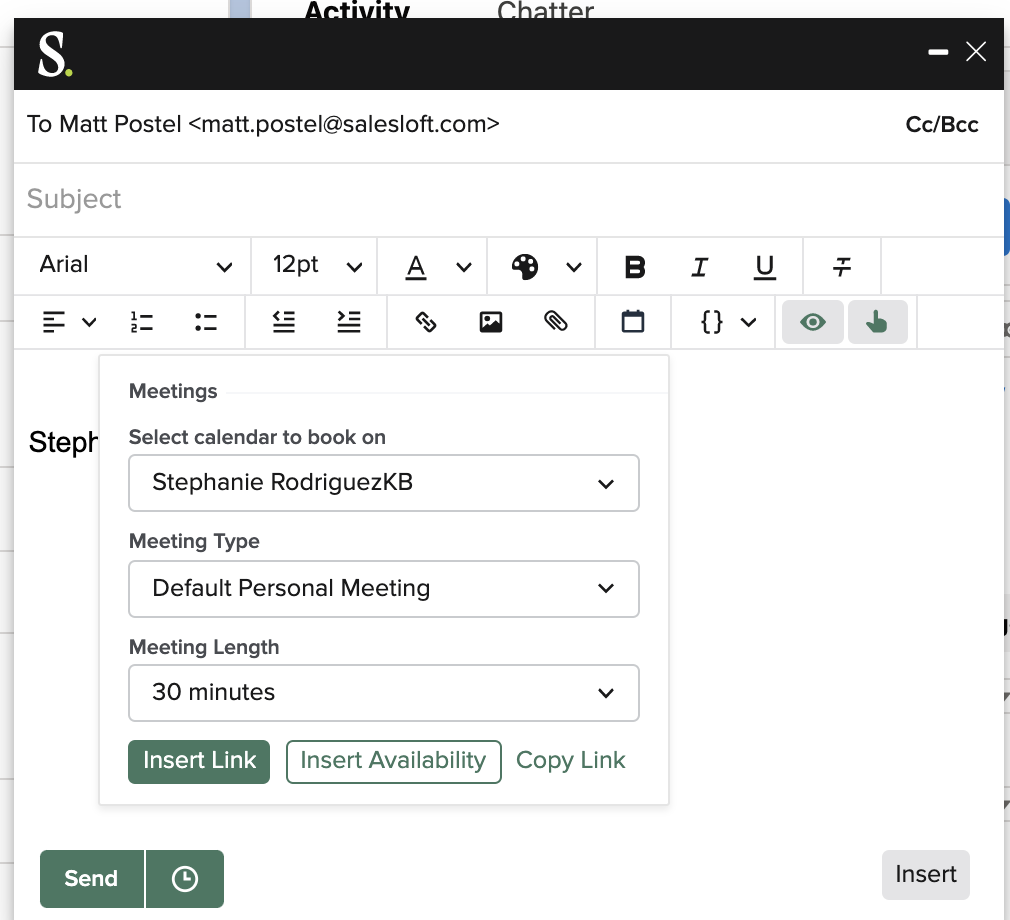Click the text color A icon
The image size is (1010, 920).
[x=416, y=266]
